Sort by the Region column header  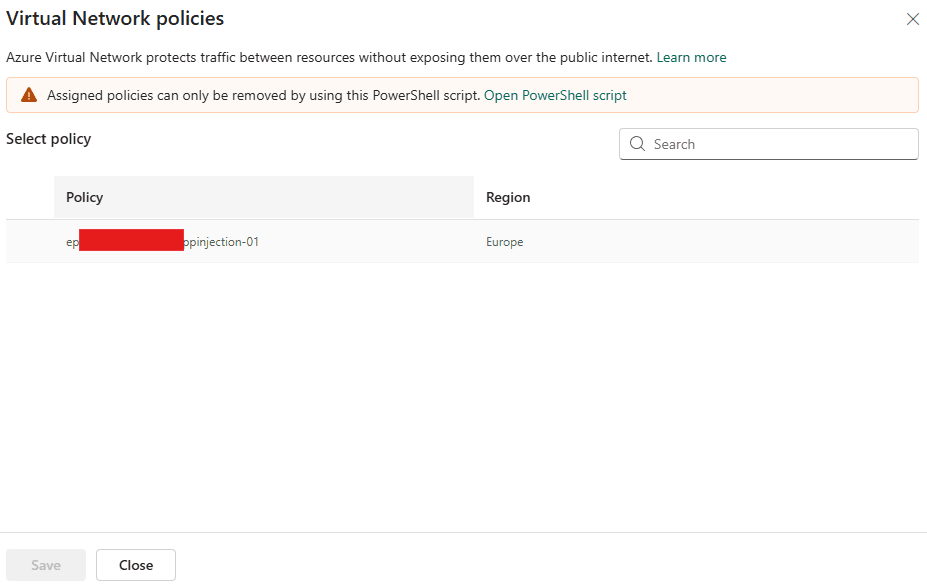[508, 197]
